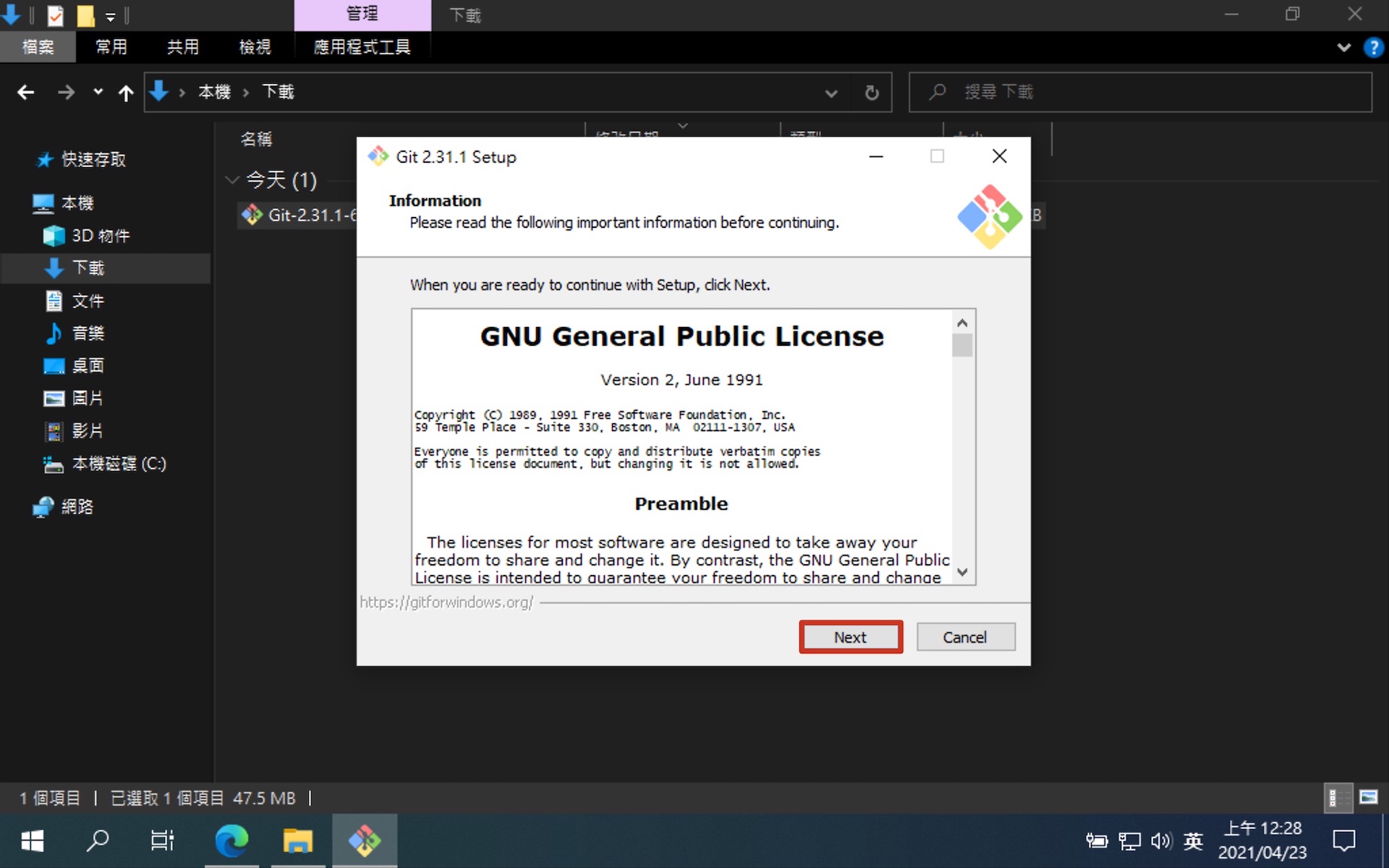This screenshot has height=868, width=1389.
Task: Click the 搜尋 下載 search box
Action: (x=1140, y=92)
